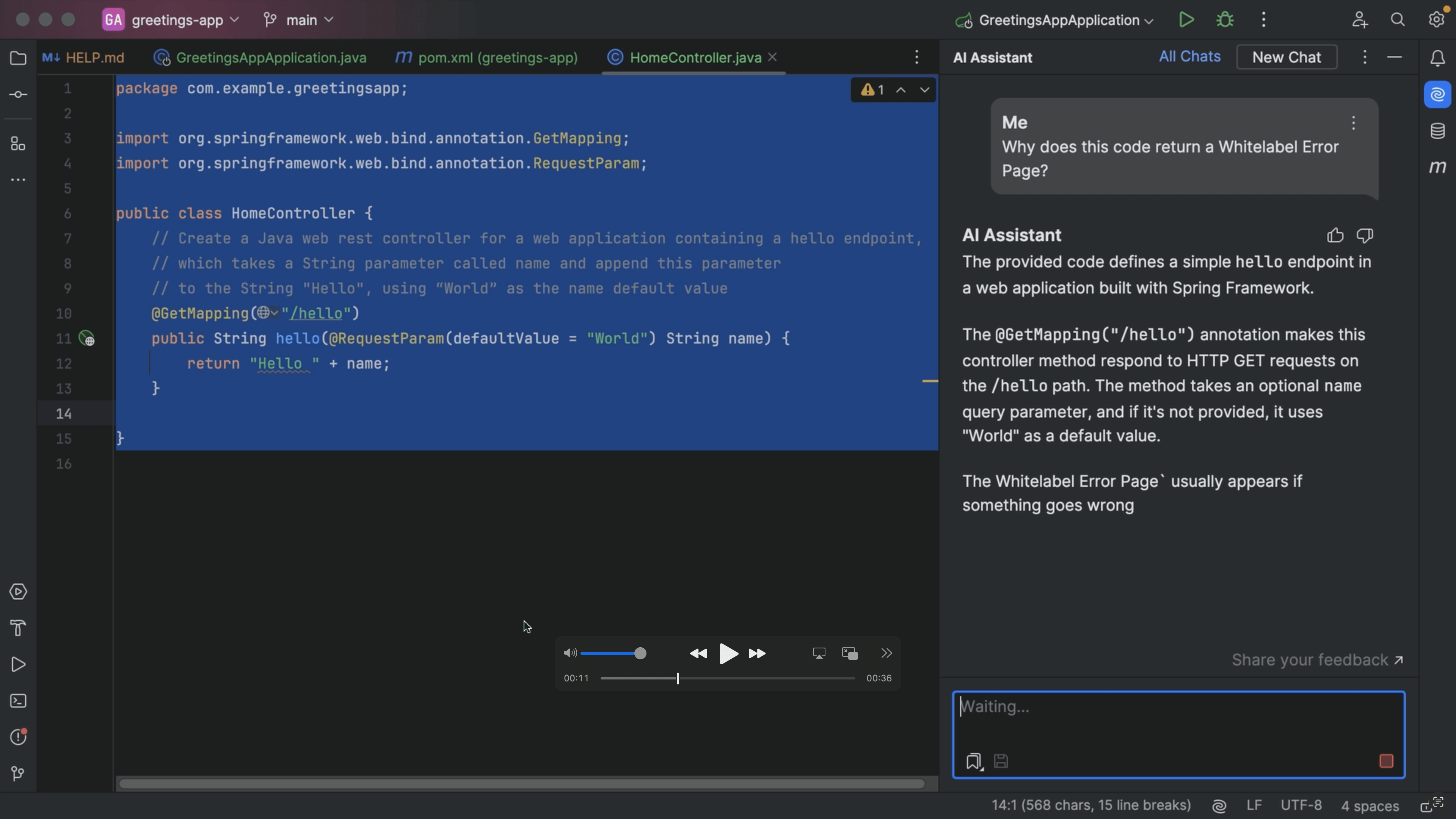Image resolution: width=1456 pixels, height=819 pixels.
Task: Like the AI Assistant response
Action: tap(1335, 235)
